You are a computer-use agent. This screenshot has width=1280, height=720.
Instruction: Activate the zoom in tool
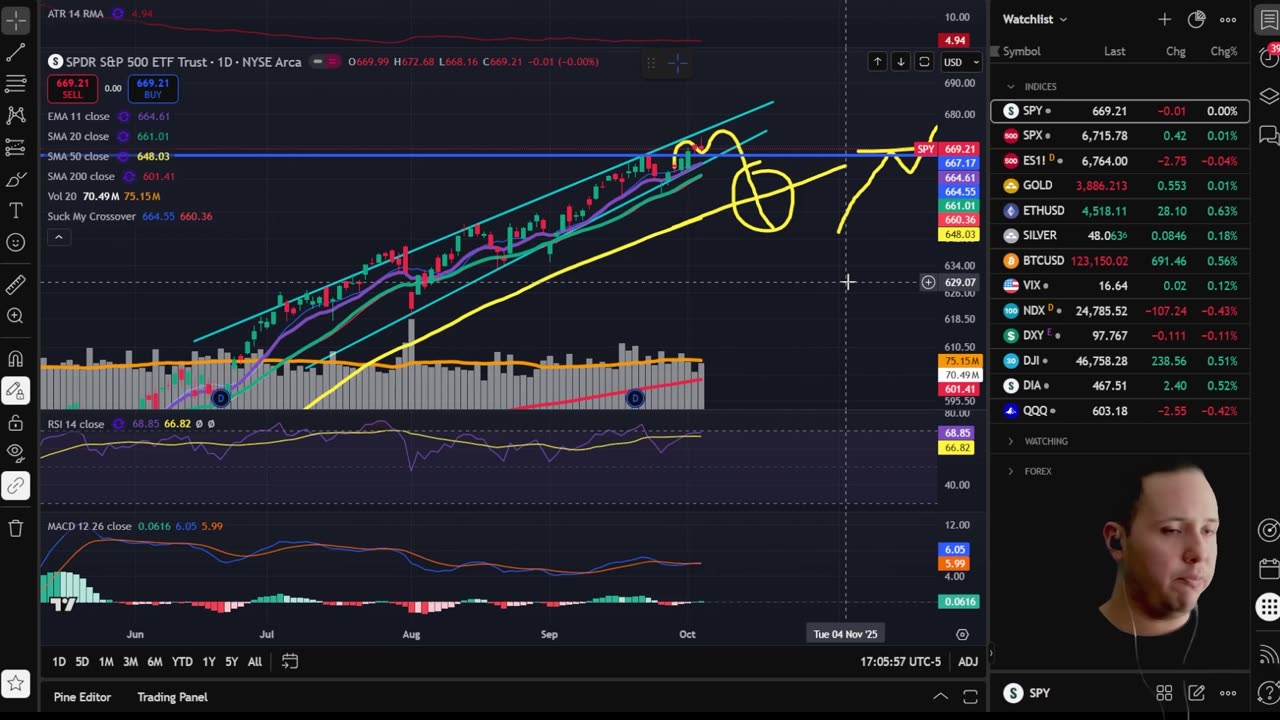[x=16, y=316]
